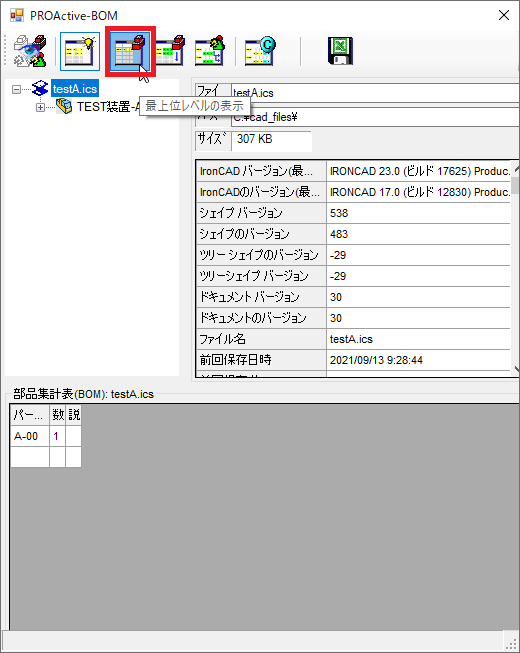
Task: Click the TEST装置-A assembly icon
Action: tap(64, 106)
